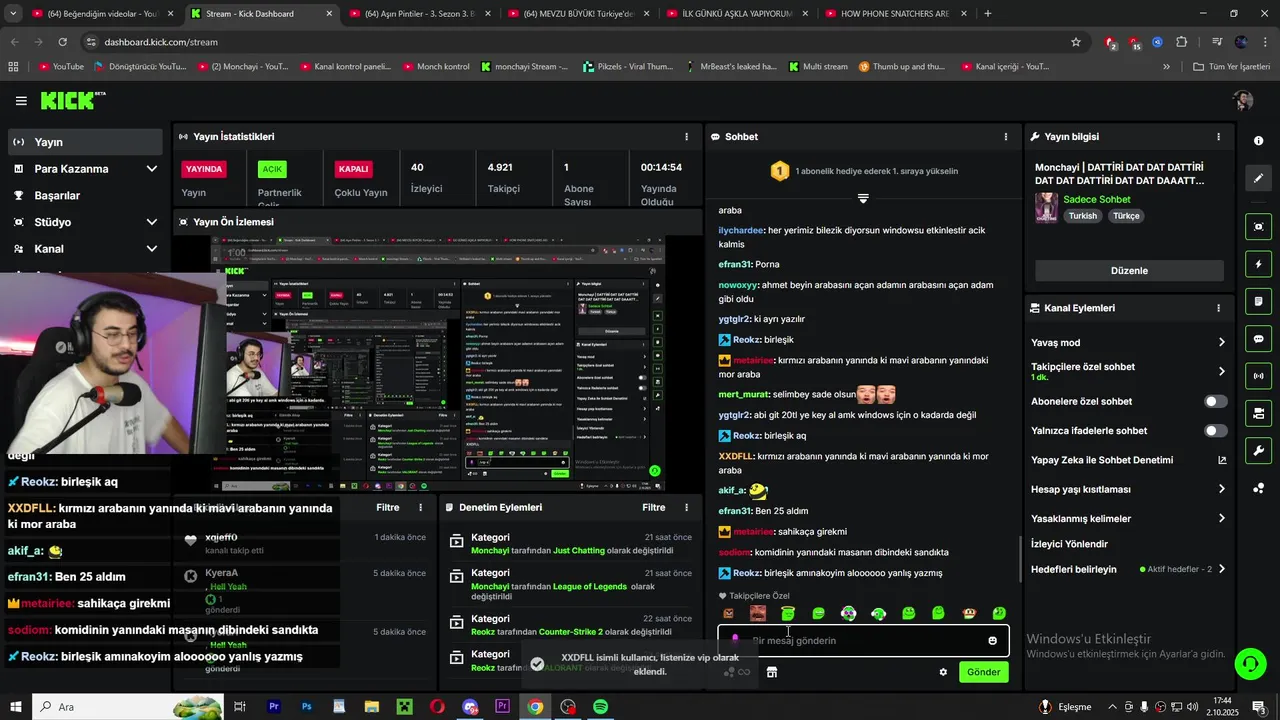The width and height of the screenshot is (1280, 720).
Task: Open Yayın İstatistikleri three-dot menu
Action: click(686, 137)
